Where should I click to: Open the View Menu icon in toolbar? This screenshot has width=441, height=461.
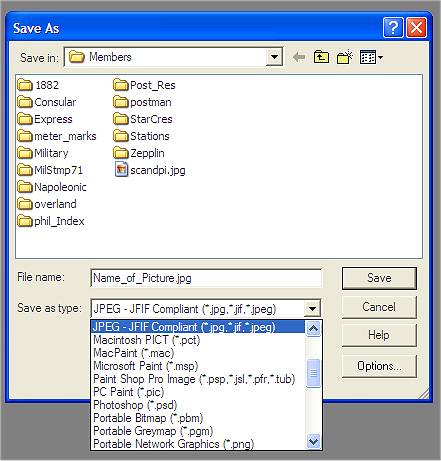pos(371,57)
